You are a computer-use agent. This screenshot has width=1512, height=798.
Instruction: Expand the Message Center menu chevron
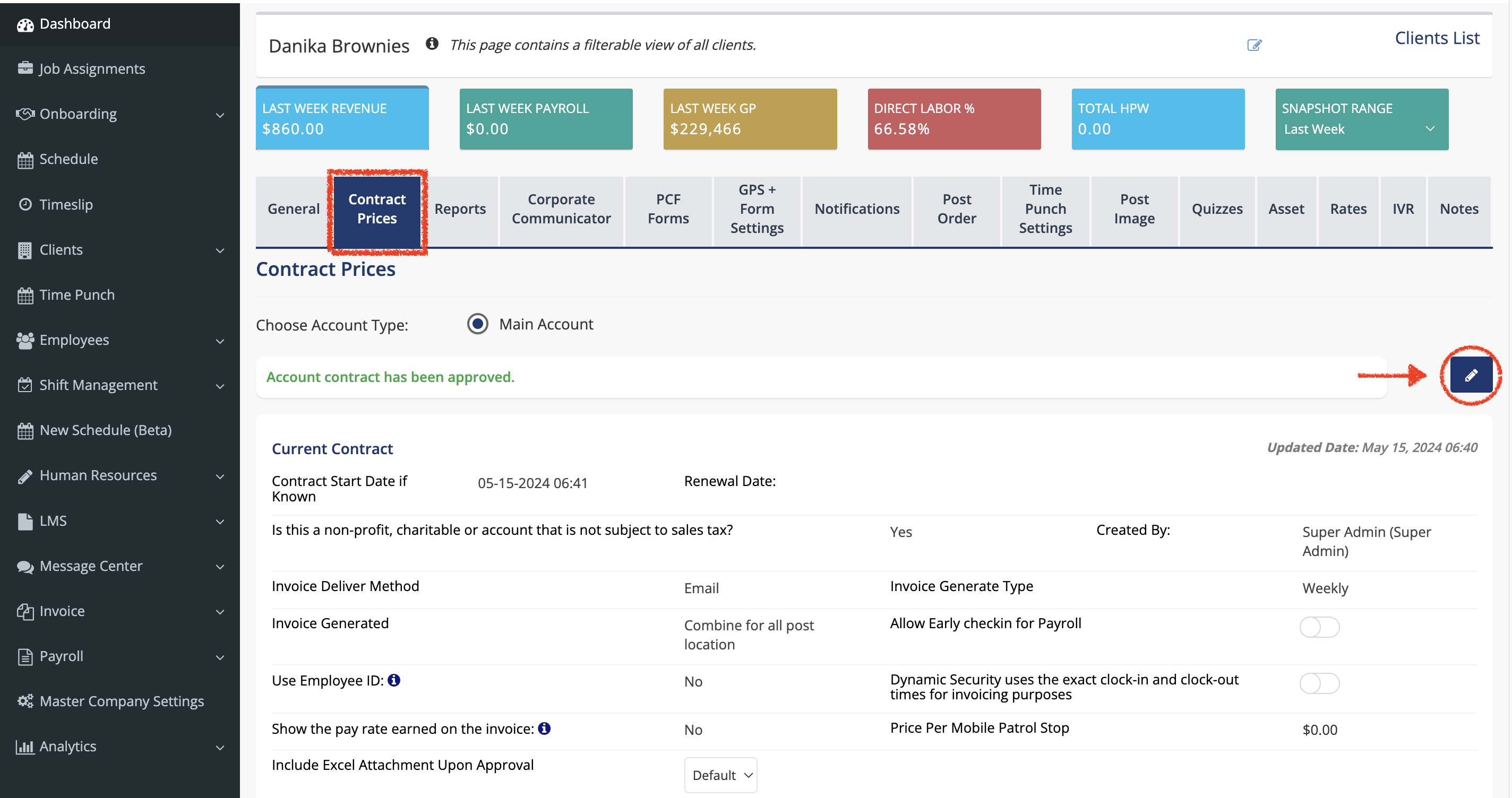pyautogui.click(x=220, y=567)
